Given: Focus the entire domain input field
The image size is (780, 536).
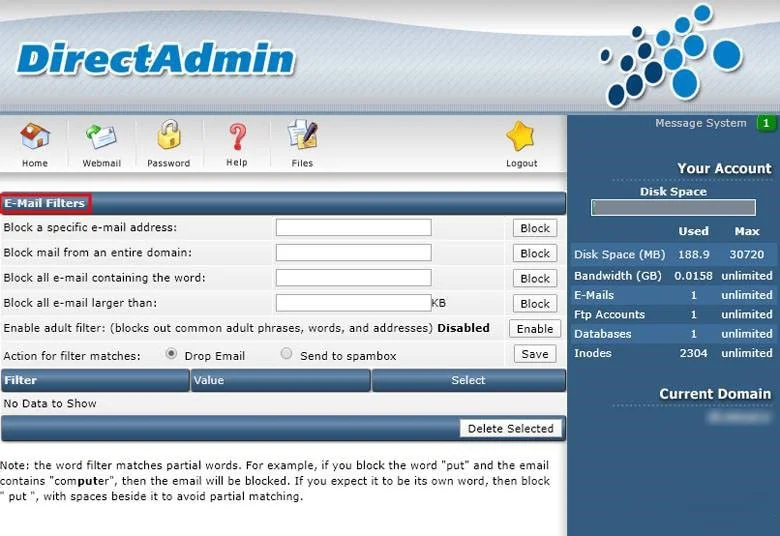Looking at the screenshot, I should [354, 252].
